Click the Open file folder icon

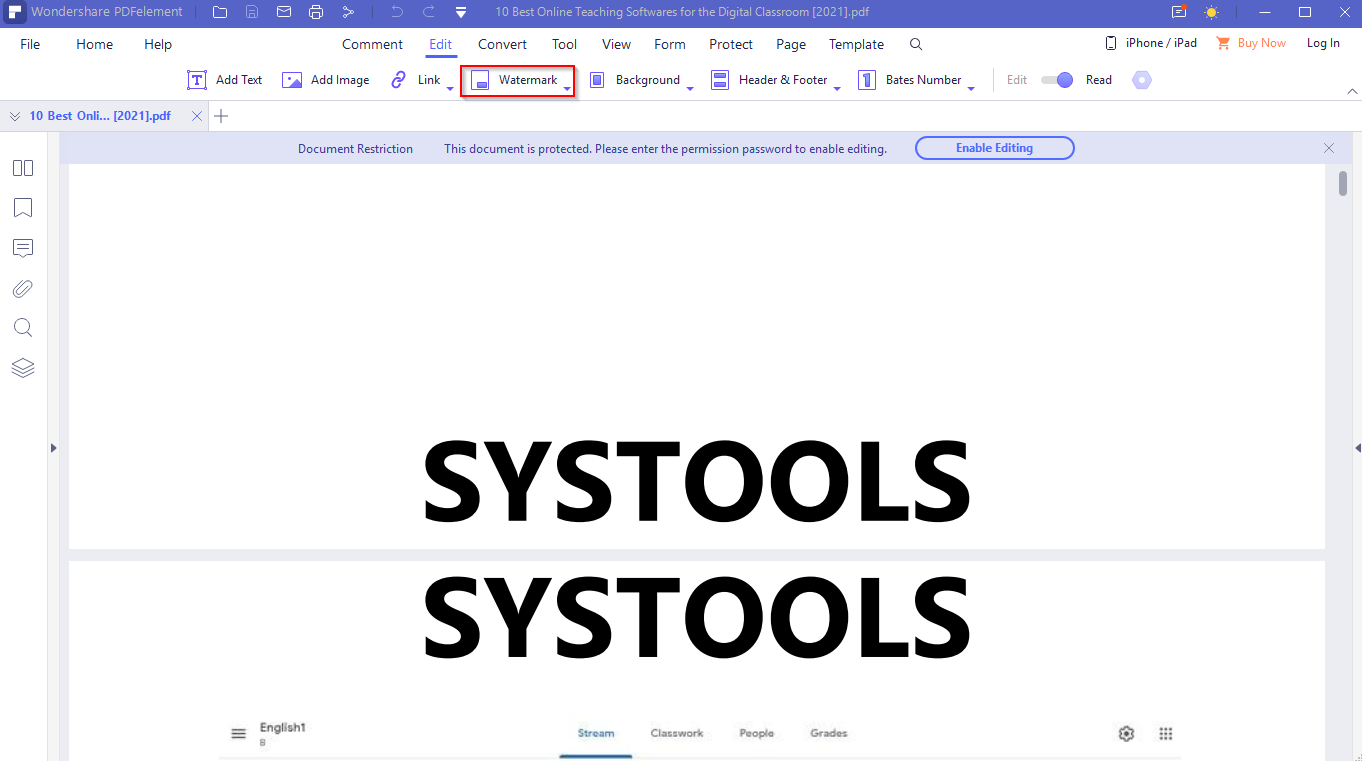(x=220, y=12)
